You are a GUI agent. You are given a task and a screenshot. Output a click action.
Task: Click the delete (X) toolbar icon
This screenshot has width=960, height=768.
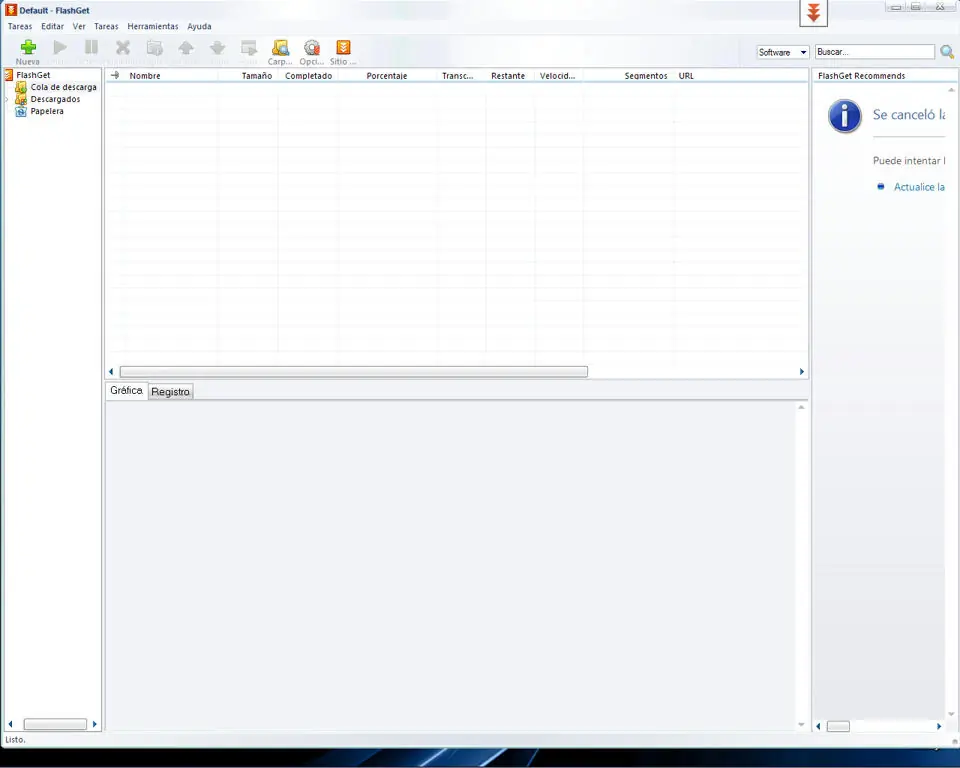pos(123,47)
